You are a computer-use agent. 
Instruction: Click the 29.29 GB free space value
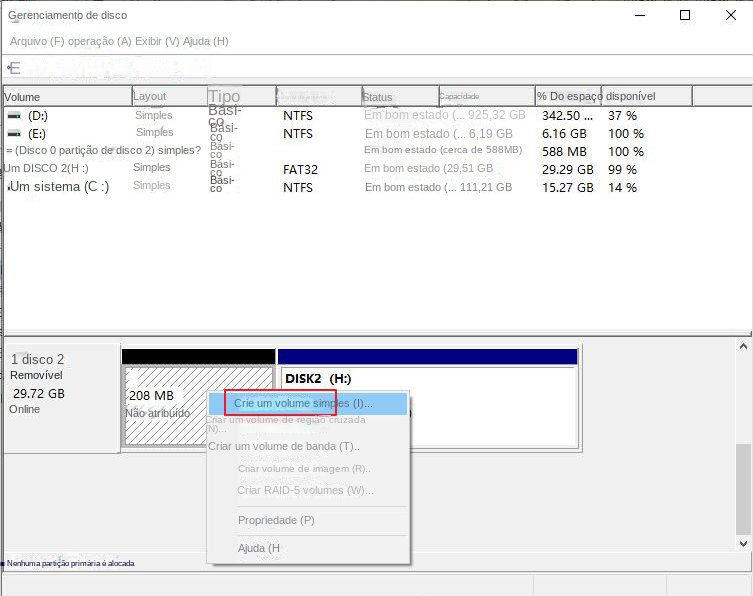568,170
